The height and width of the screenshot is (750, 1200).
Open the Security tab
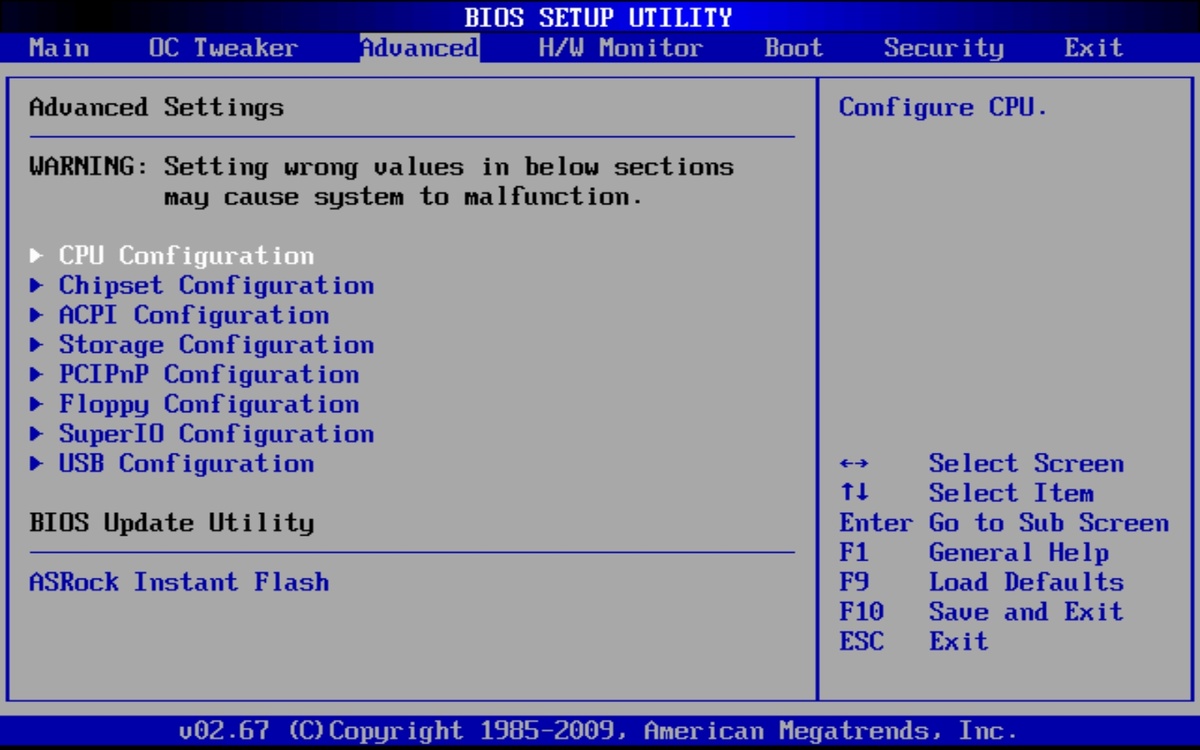coord(943,48)
